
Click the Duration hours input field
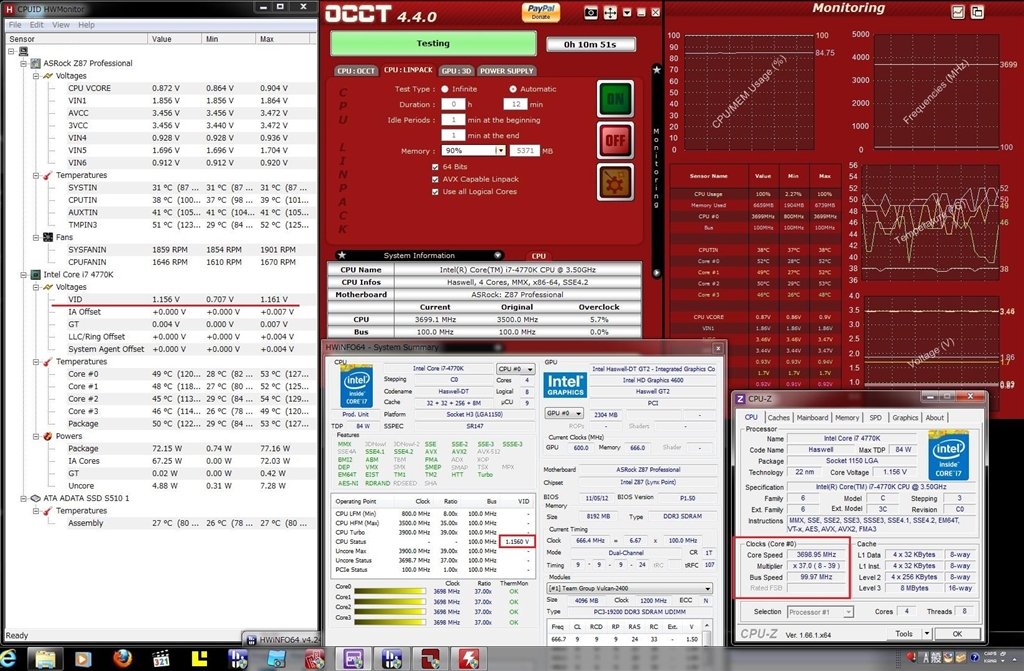click(453, 104)
